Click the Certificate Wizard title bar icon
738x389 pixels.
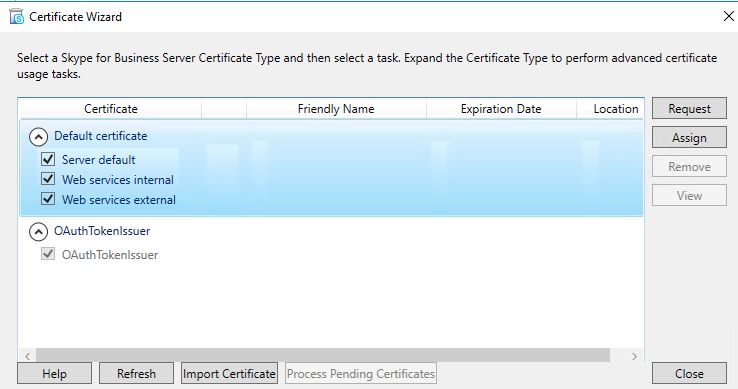click(x=16, y=16)
